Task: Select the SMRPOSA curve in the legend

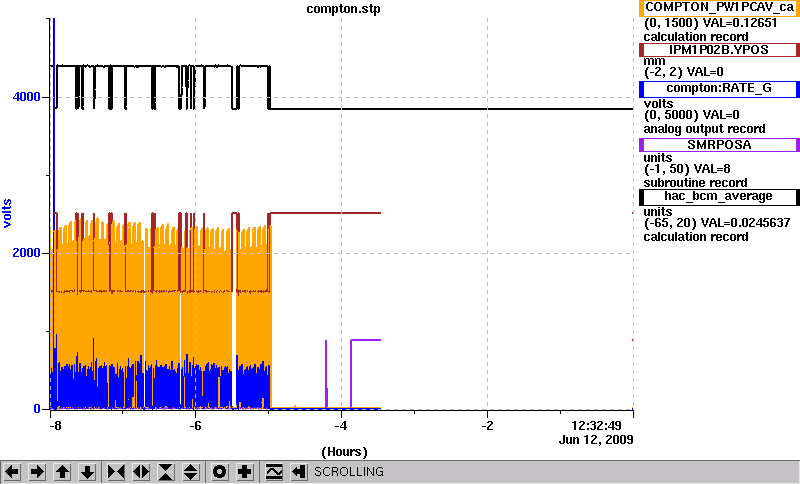Action: (x=719, y=145)
